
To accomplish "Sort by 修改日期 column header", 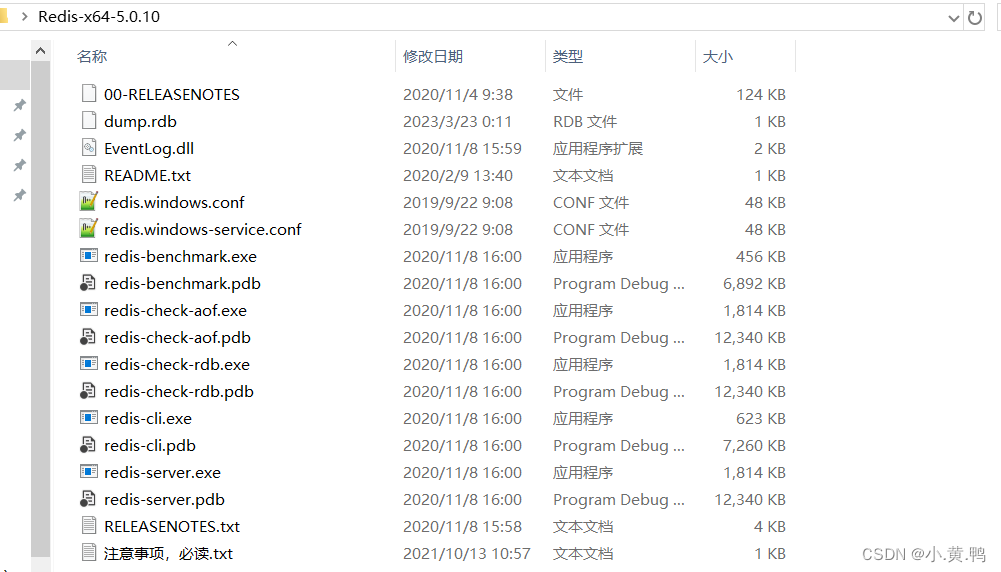I will pyautogui.click(x=433, y=56).
